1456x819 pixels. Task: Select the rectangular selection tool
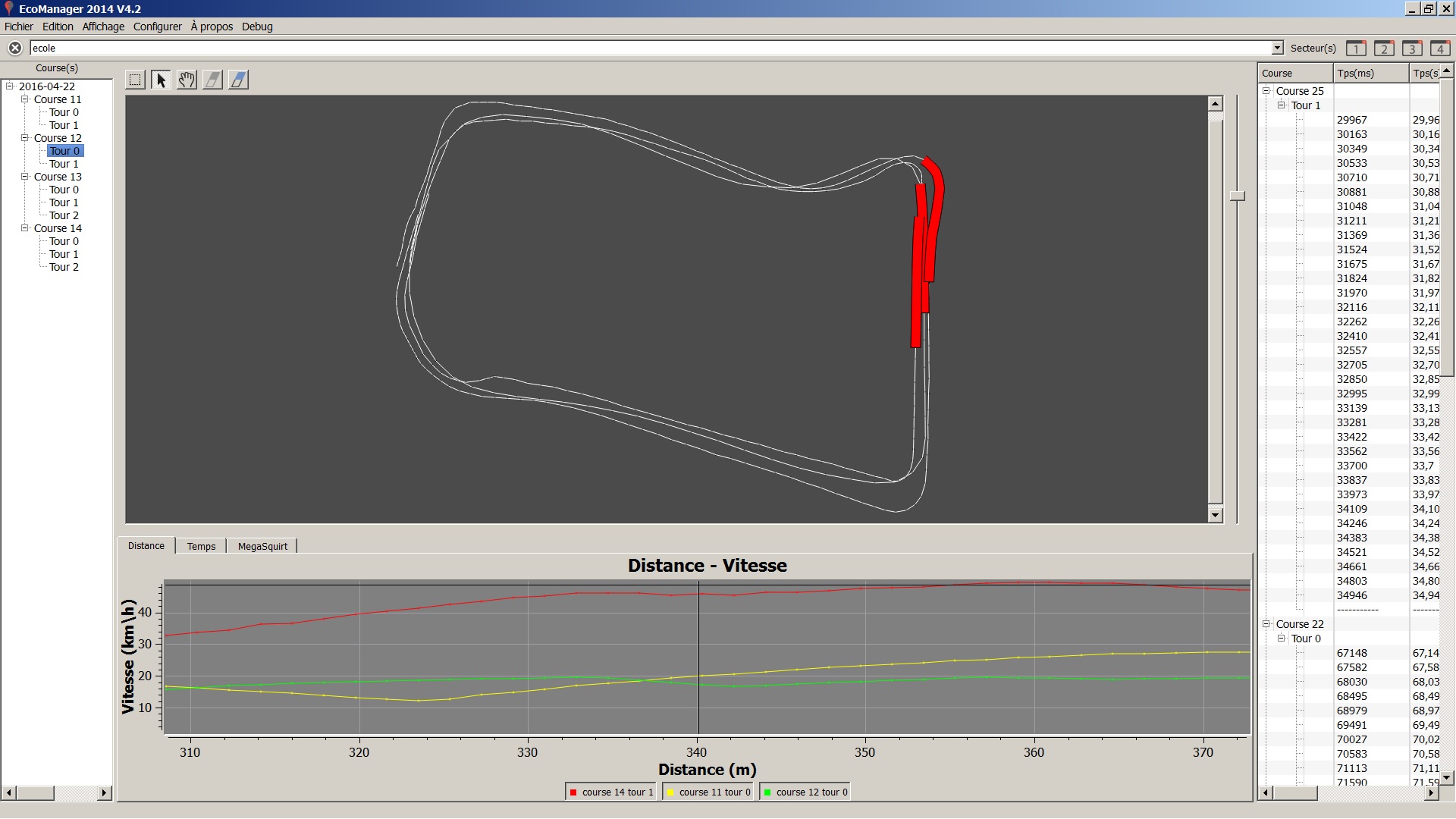click(135, 80)
